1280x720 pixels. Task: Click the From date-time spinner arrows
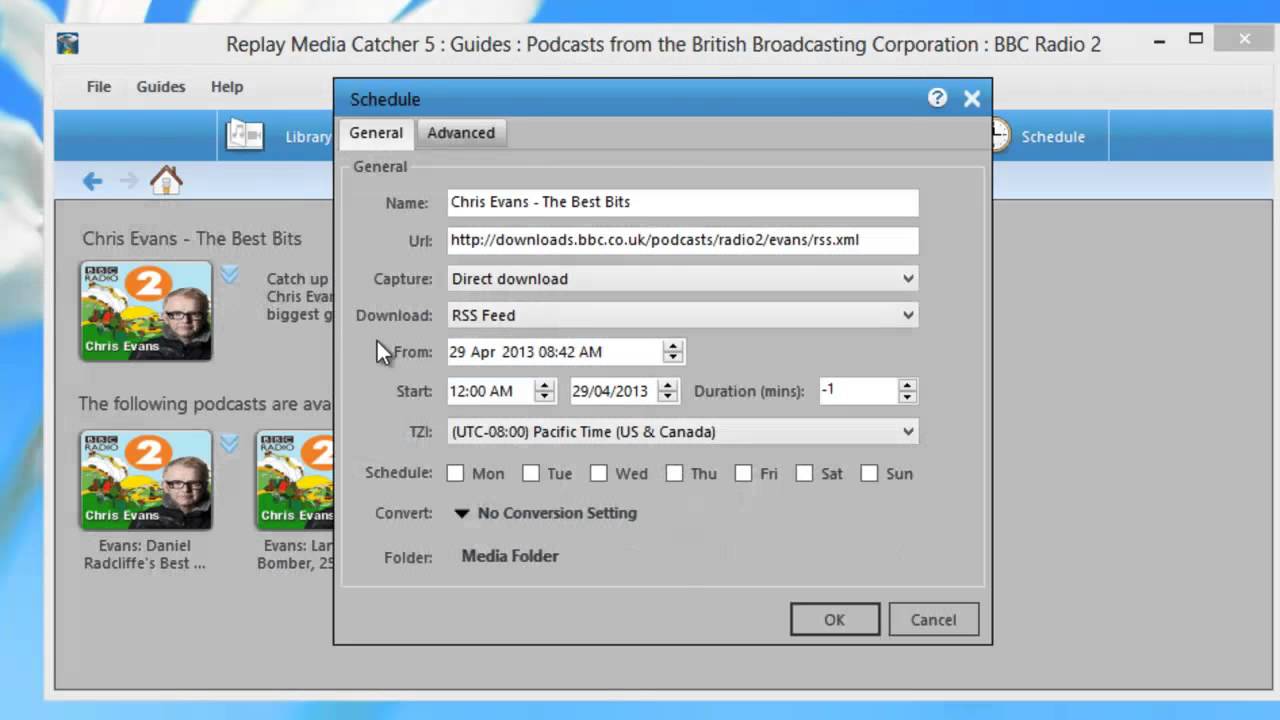(673, 352)
